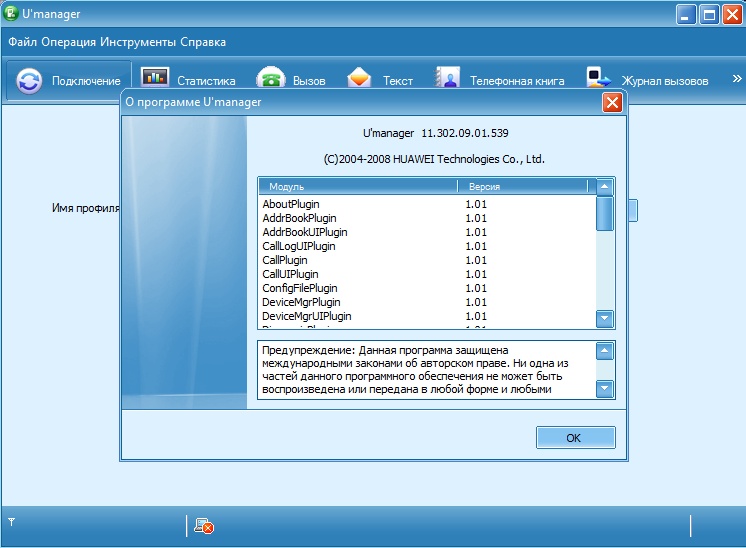
Task: Open the Справка menu
Action: pos(204,42)
